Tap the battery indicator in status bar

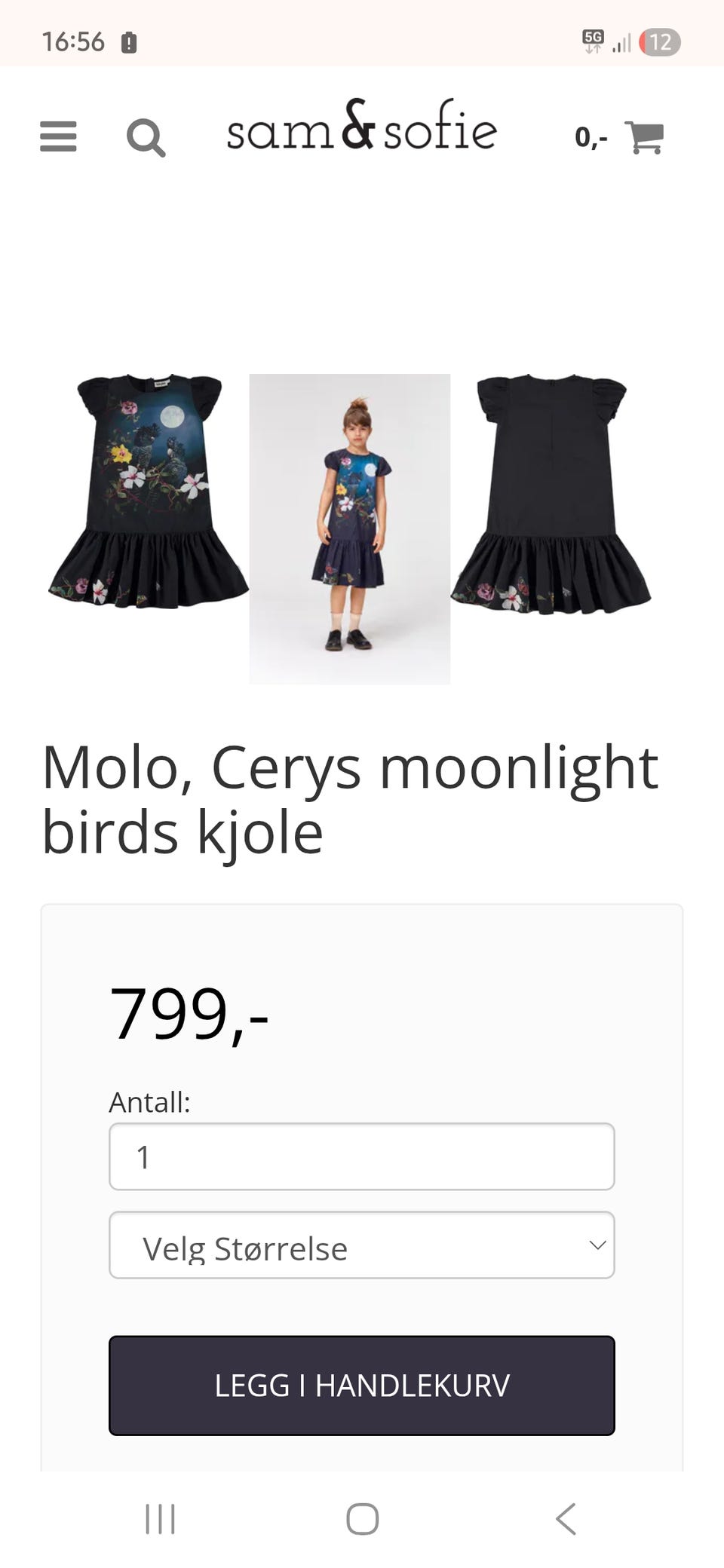click(x=660, y=42)
